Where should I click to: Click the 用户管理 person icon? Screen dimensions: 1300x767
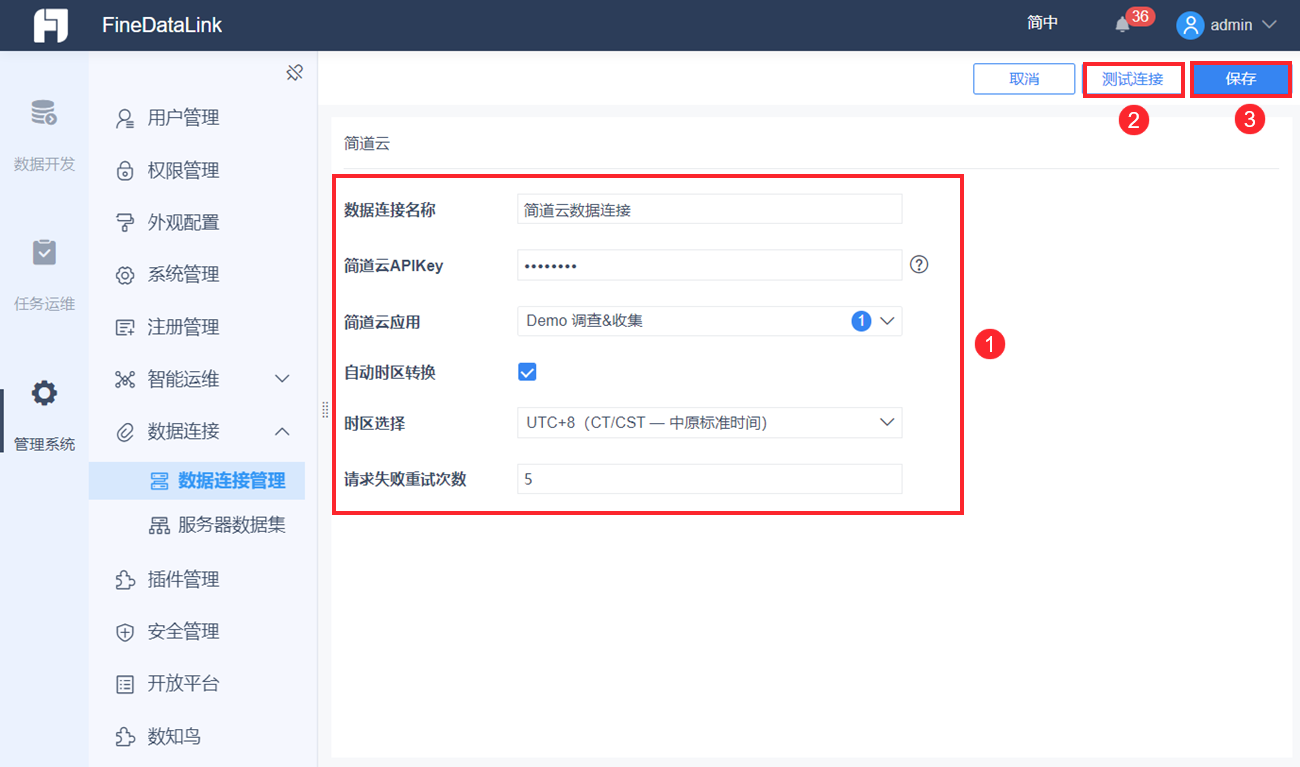[x=125, y=118]
